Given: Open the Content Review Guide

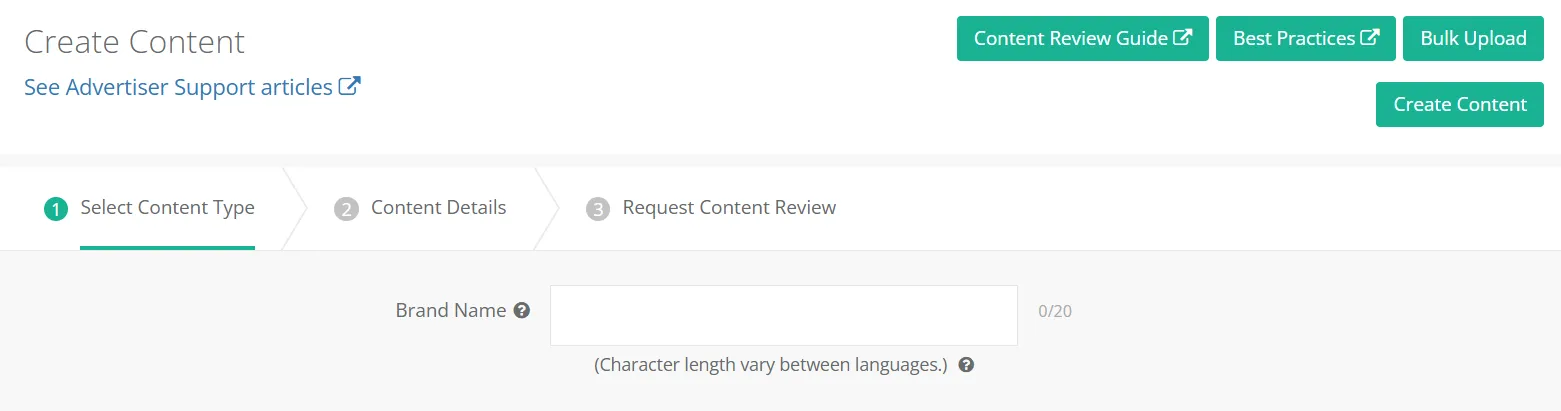Looking at the screenshot, I should point(1083,38).
